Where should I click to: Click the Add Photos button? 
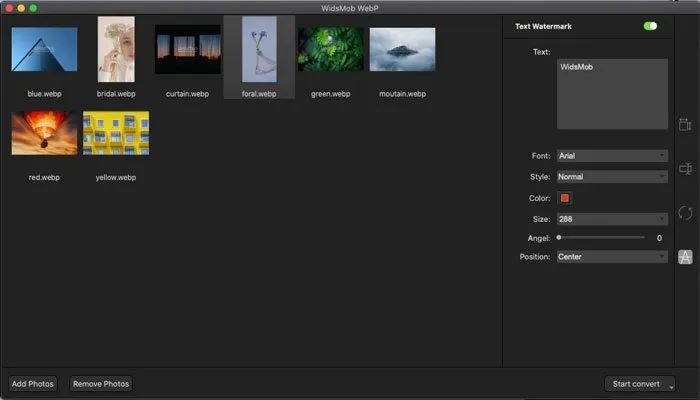click(x=33, y=384)
